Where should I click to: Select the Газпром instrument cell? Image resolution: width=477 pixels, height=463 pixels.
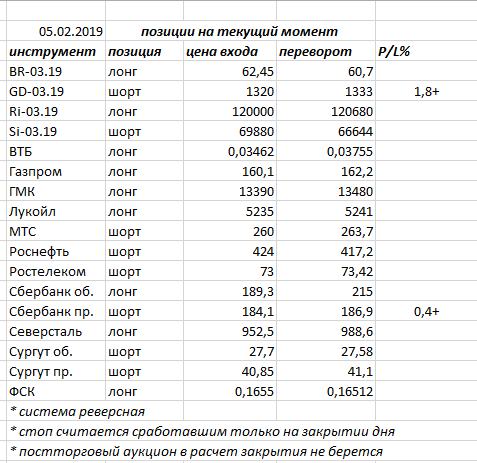(x=56, y=171)
